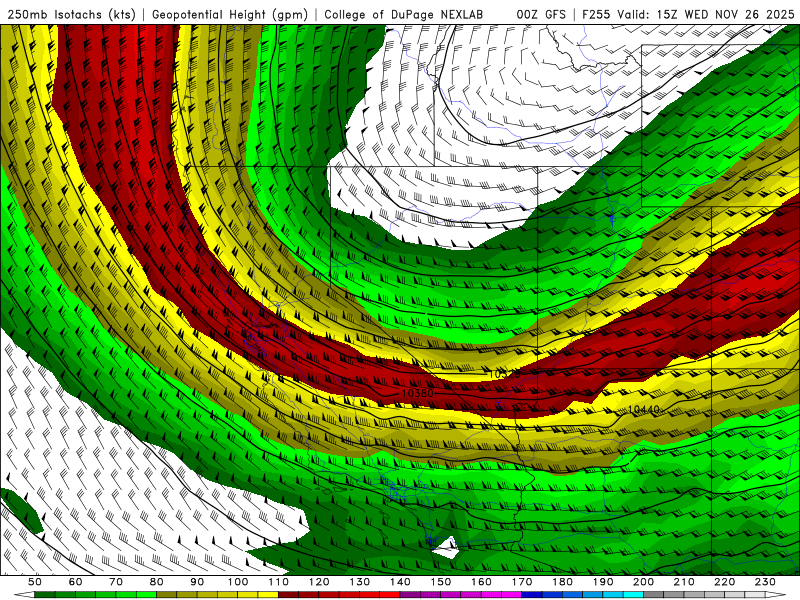Click the "F255" forecast hour text
This screenshot has height=600, width=800.
(x=596, y=15)
